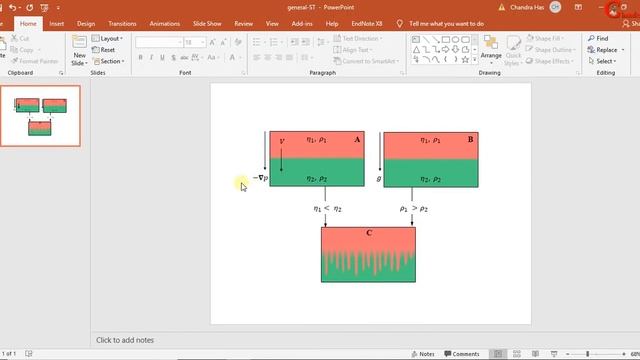The image size is (640, 360).
Task: Open the font size dropdown
Action: 203,42
